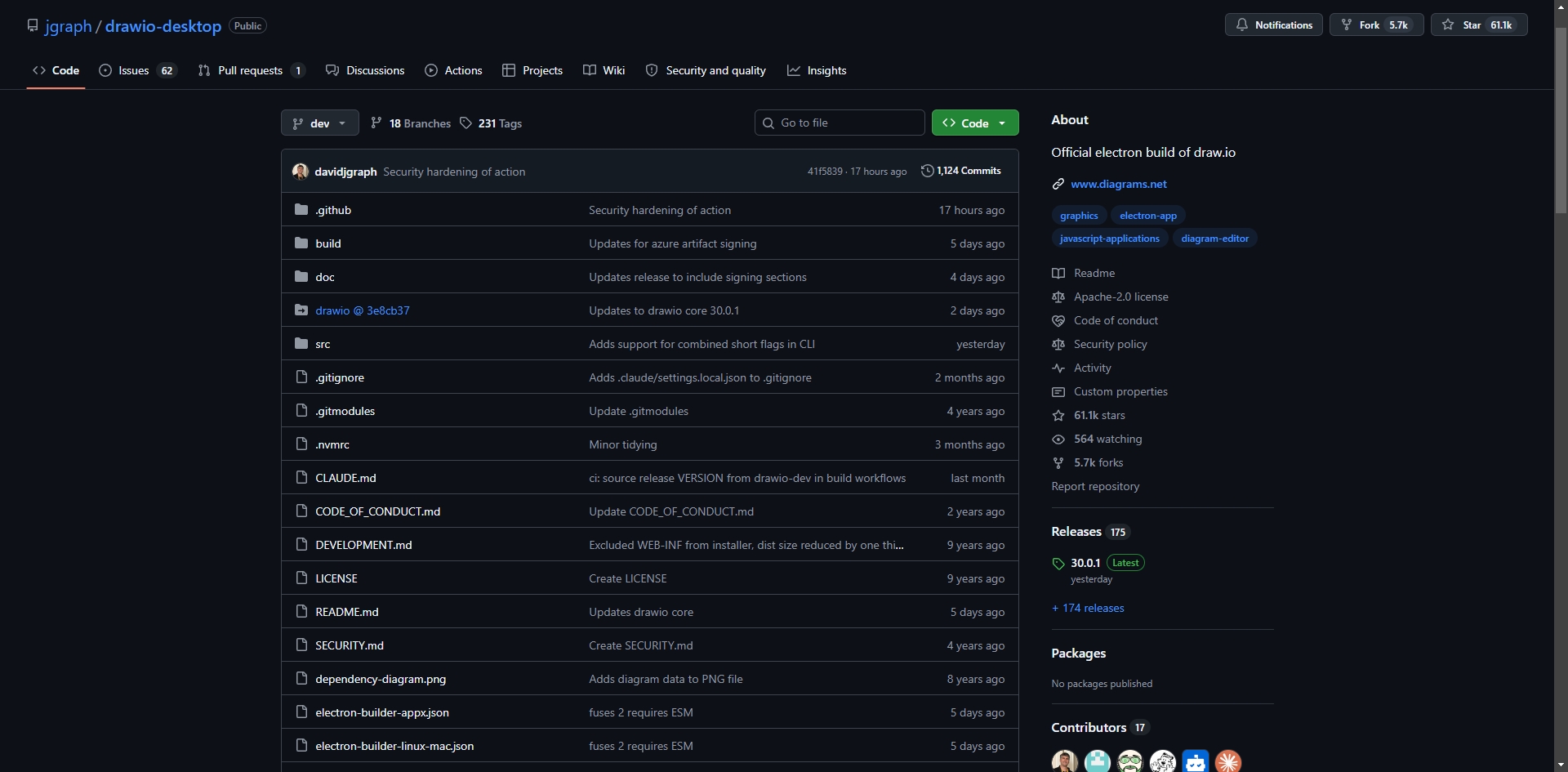Click the Readme book icon in About
This screenshot has height=772, width=1568.
1058,273
